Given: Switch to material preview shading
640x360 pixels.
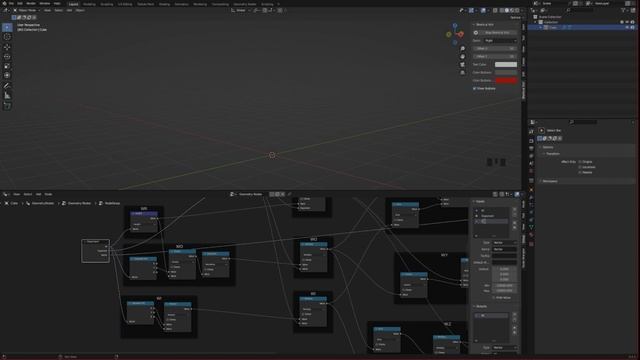Looking at the screenshot, I should tap(512, 10).
